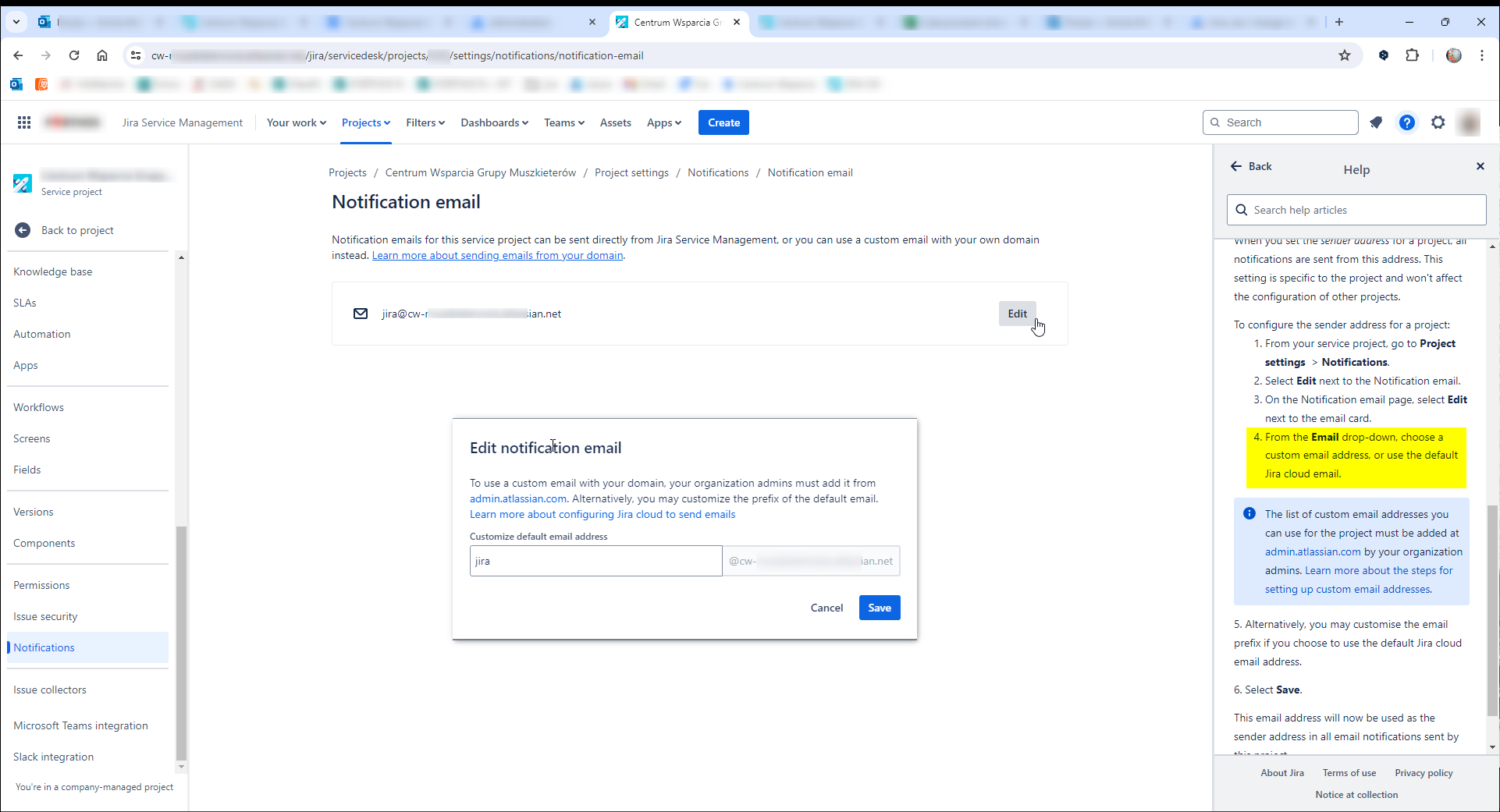The image size is (1500, 812).
Task: Click the service project avatar in the sidebar
Action: 23,183
